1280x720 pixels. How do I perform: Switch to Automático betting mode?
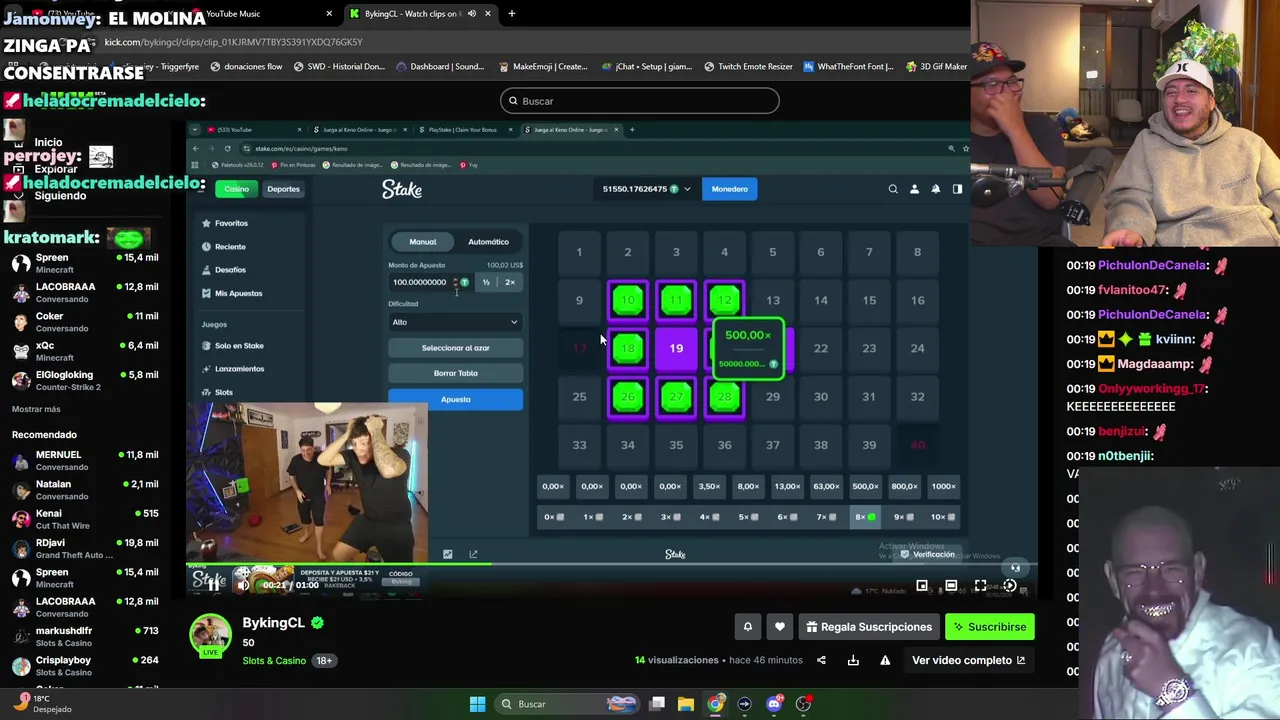click(x=488, y=242)
